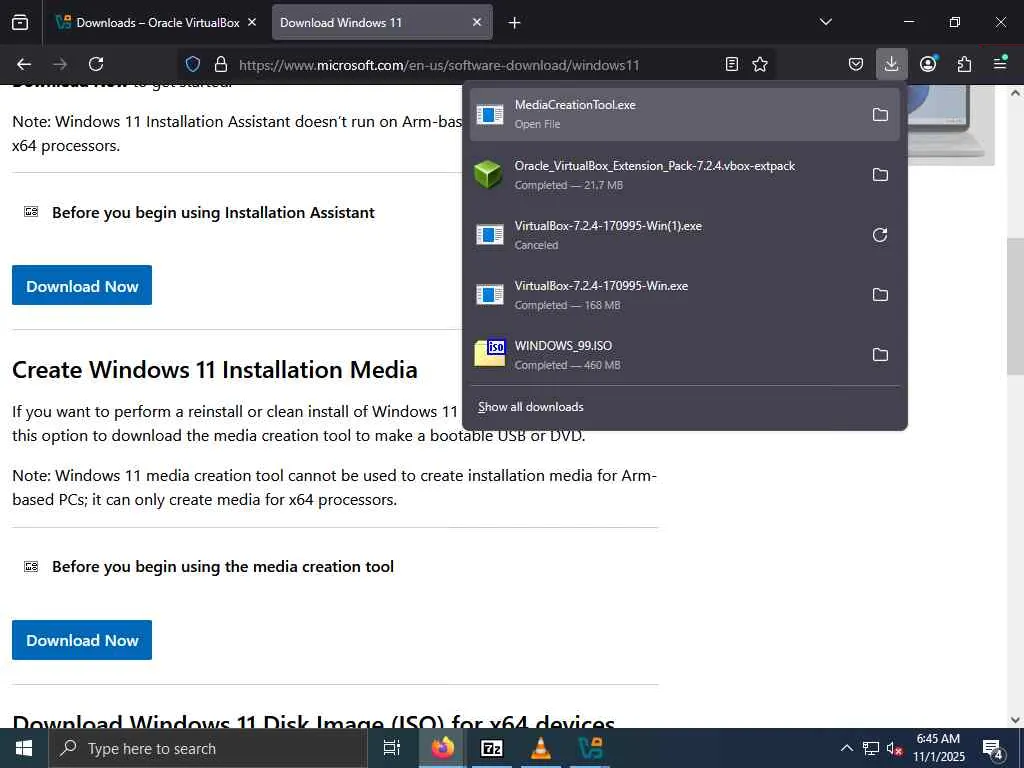Image resolution: width=1024 pixels, height=768 pixels.
Task: Open the clock showing 6:45 AM
Action: pos(938,748)
